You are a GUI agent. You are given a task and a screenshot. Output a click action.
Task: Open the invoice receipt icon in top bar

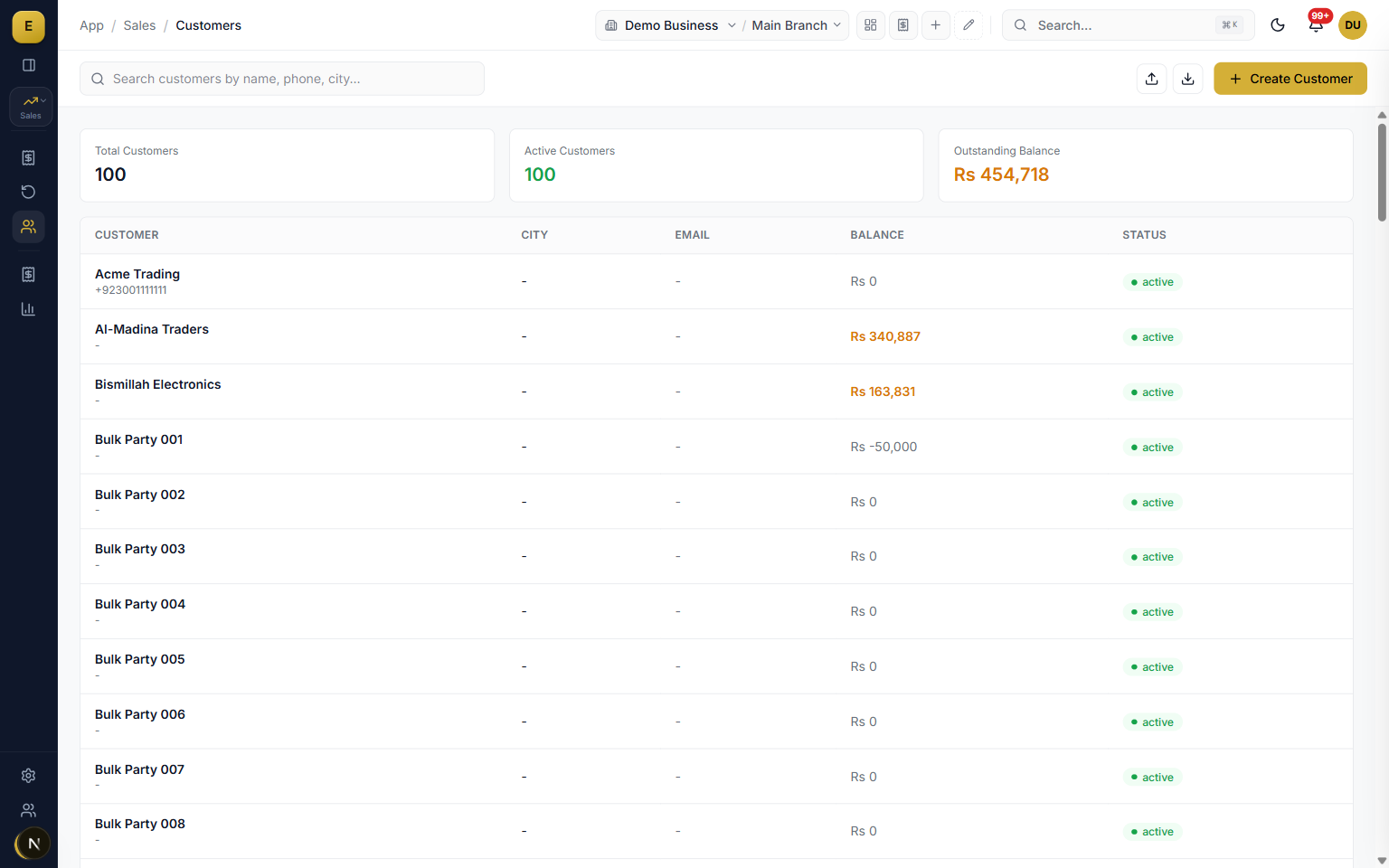[x=903, y=25]
